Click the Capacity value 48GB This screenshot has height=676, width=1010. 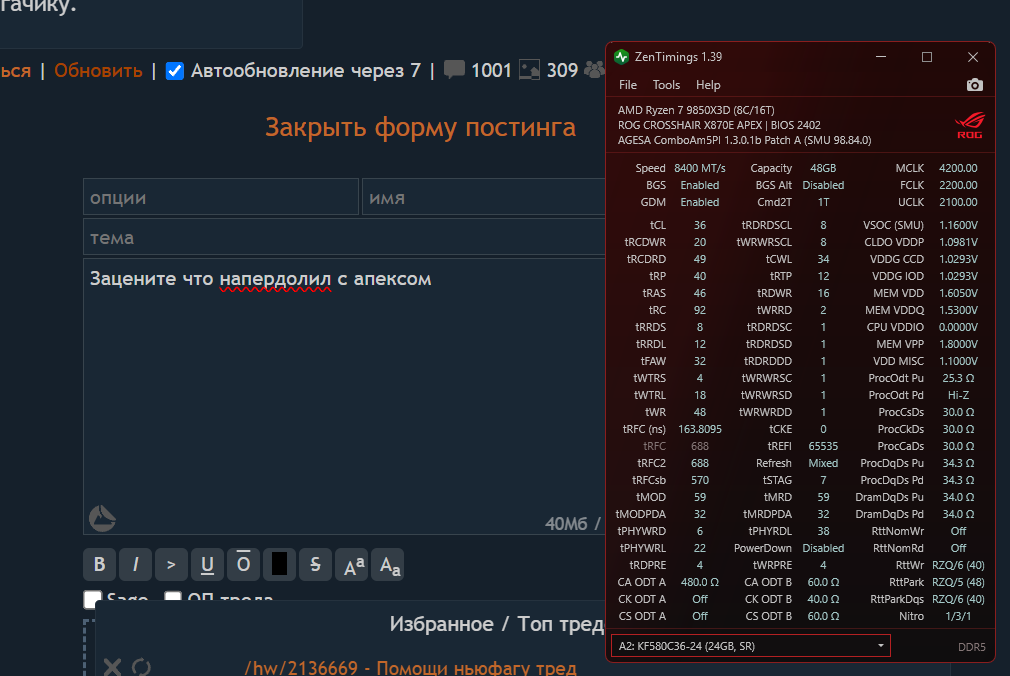(x=823, y=168)
